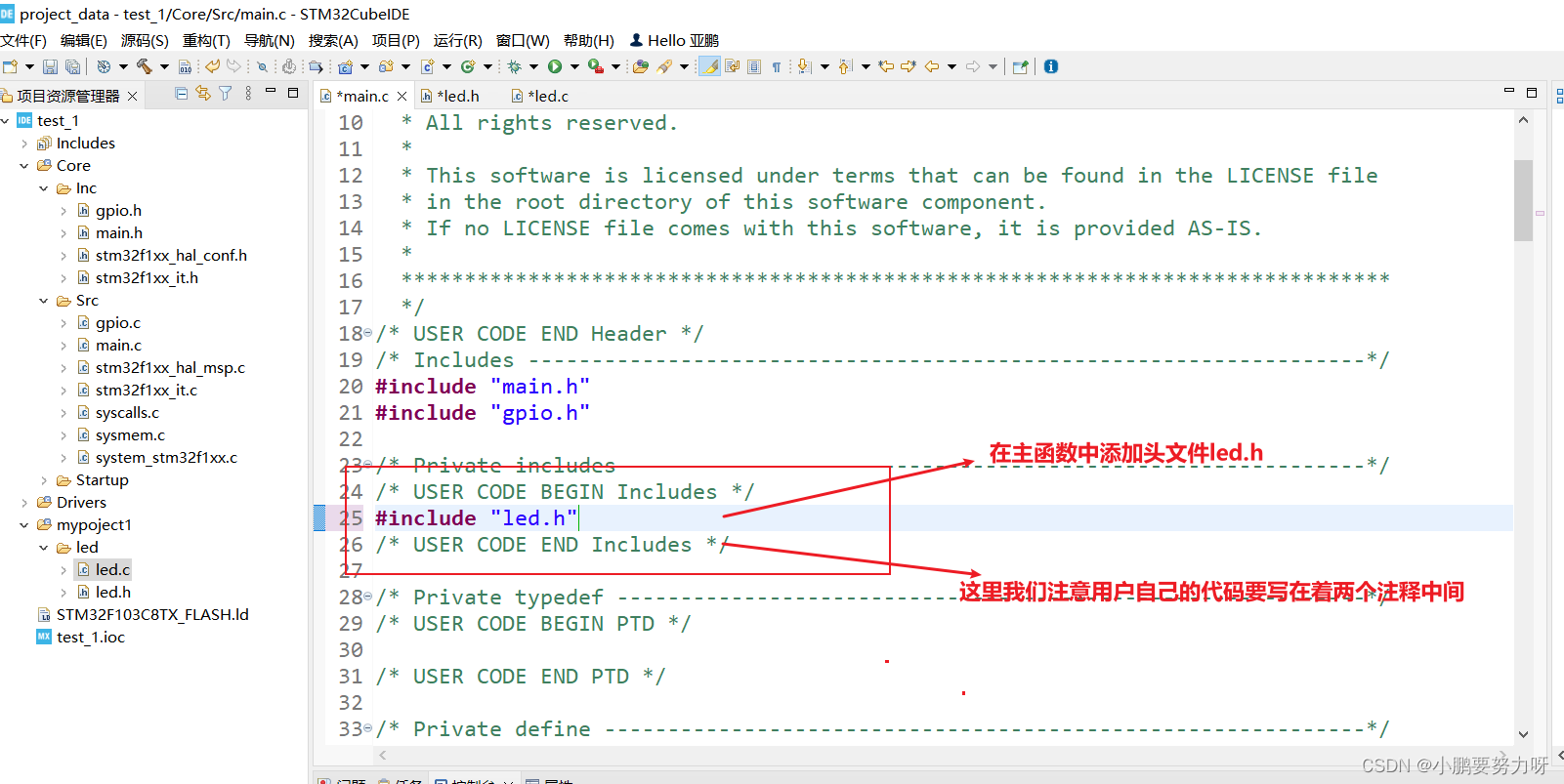The image size is (1564, 784).
Task: Open dropdown next to Build hammer
Action: (164, 66)
